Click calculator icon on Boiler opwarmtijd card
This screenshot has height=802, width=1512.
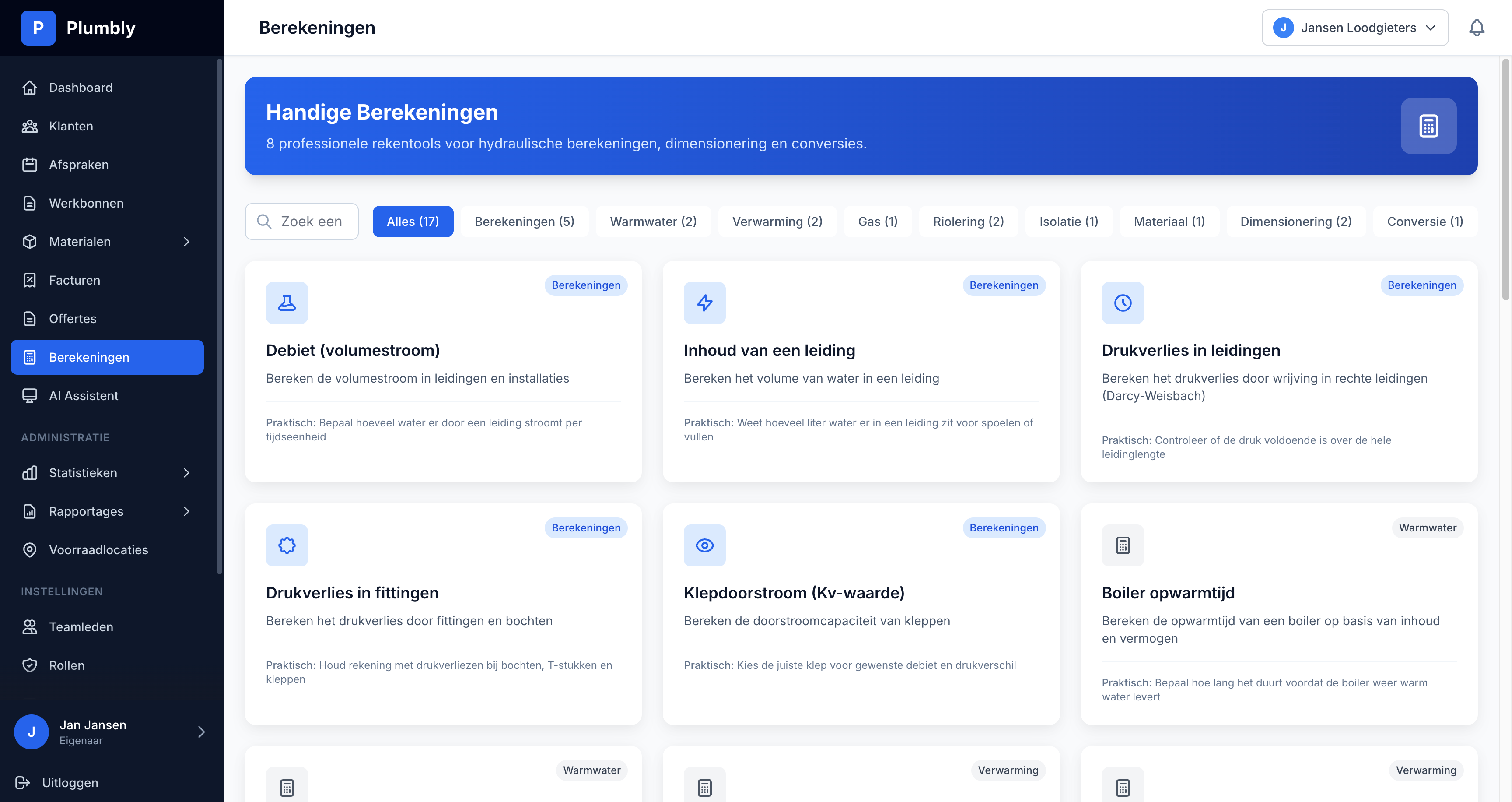click(1122, 545)
